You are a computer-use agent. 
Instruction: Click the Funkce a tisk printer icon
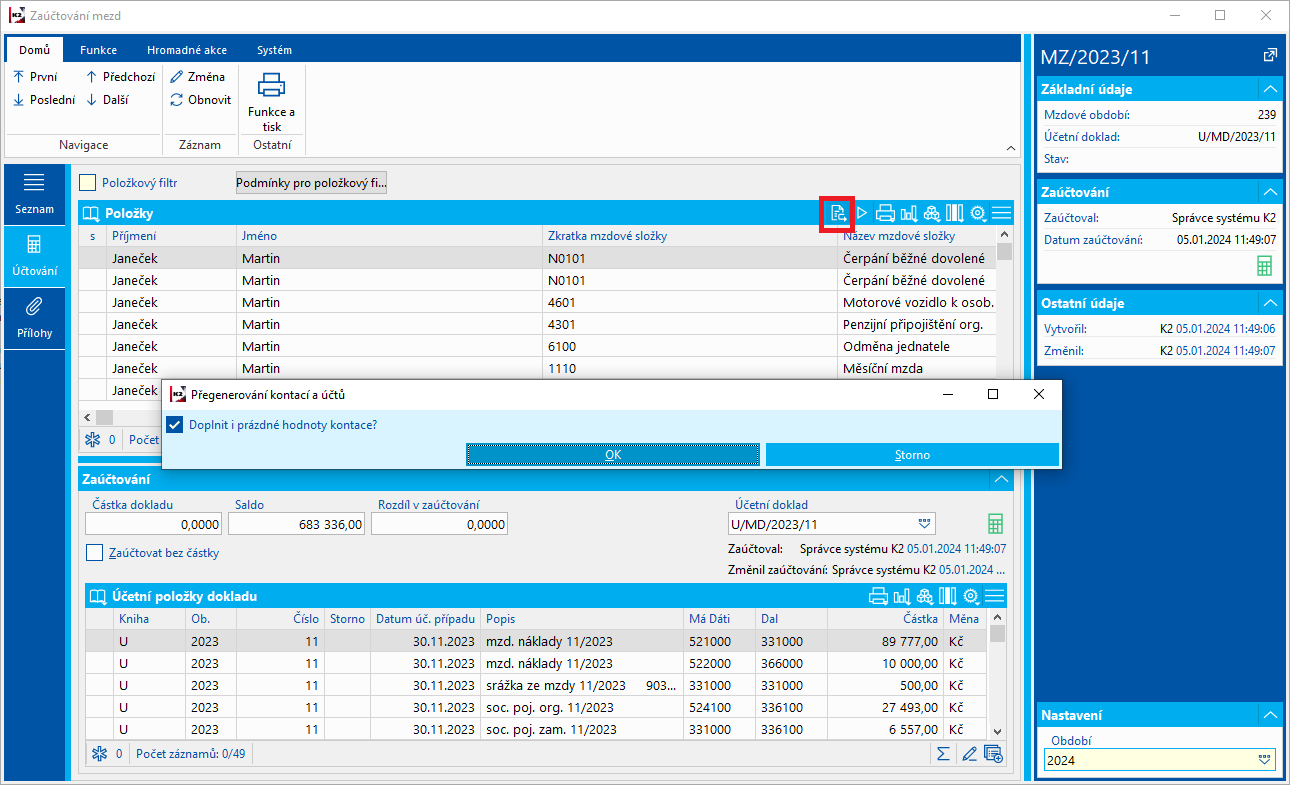click(x=272, y=87)
